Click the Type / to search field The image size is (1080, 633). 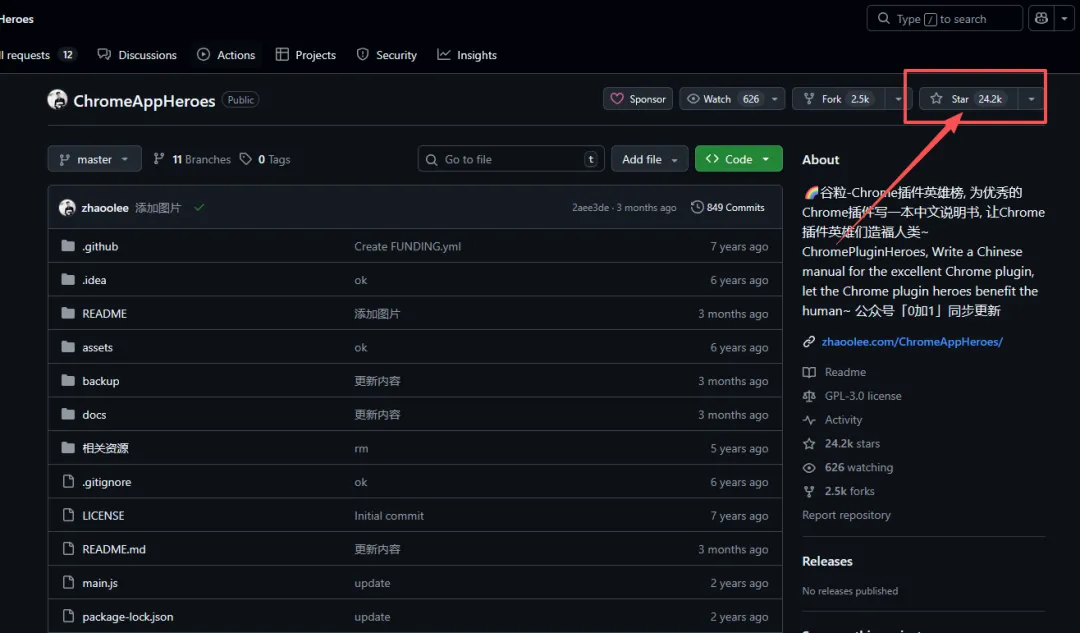[944, 19]
